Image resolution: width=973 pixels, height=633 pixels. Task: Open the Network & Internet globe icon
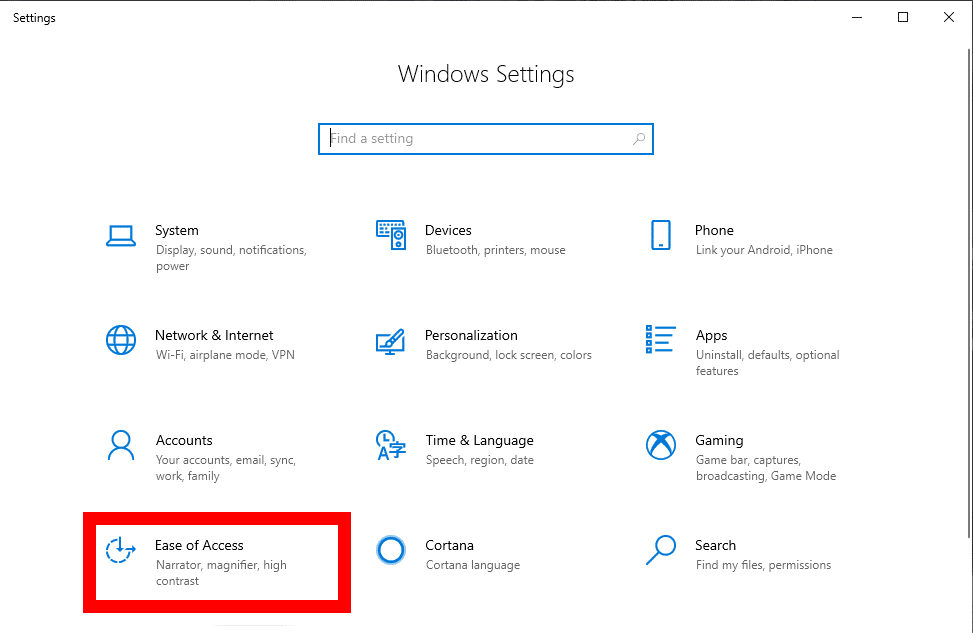120,340
